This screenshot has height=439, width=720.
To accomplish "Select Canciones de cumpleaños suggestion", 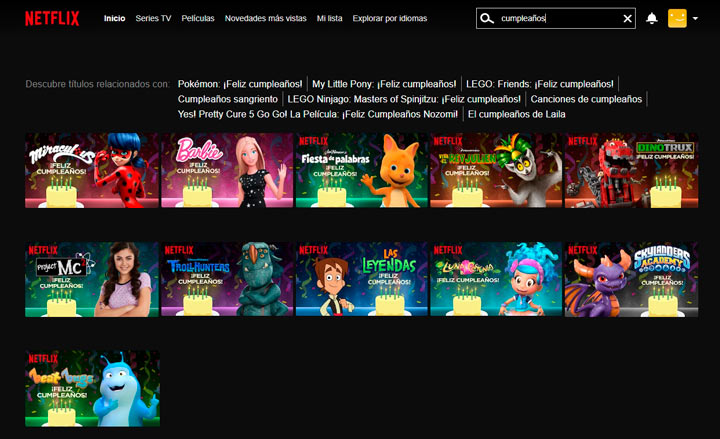I will (x=586, y=99).
